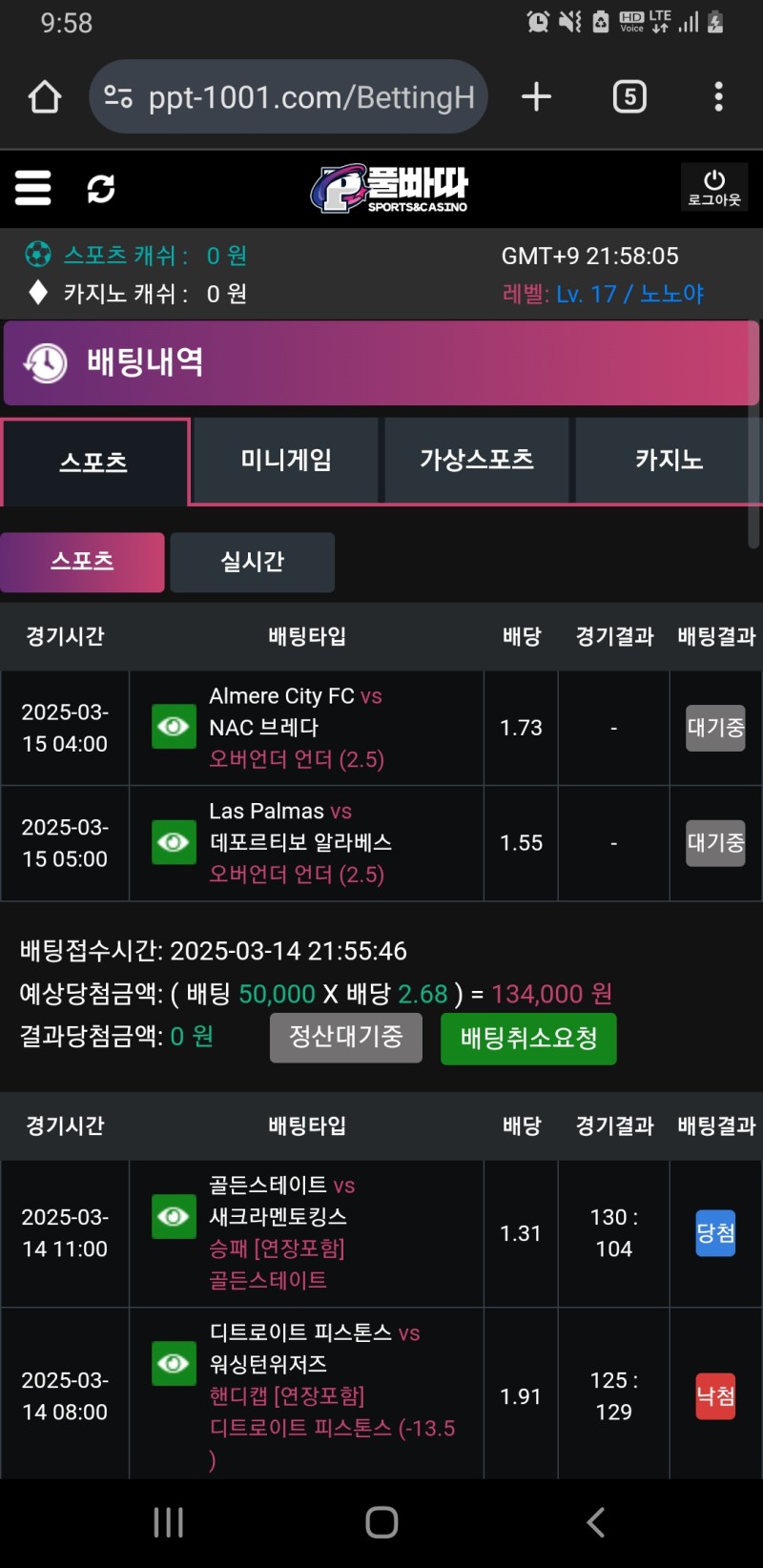Switch to the 가상스포츠 tab
This screenshot has height=1568, width=763.
point(477,461)
